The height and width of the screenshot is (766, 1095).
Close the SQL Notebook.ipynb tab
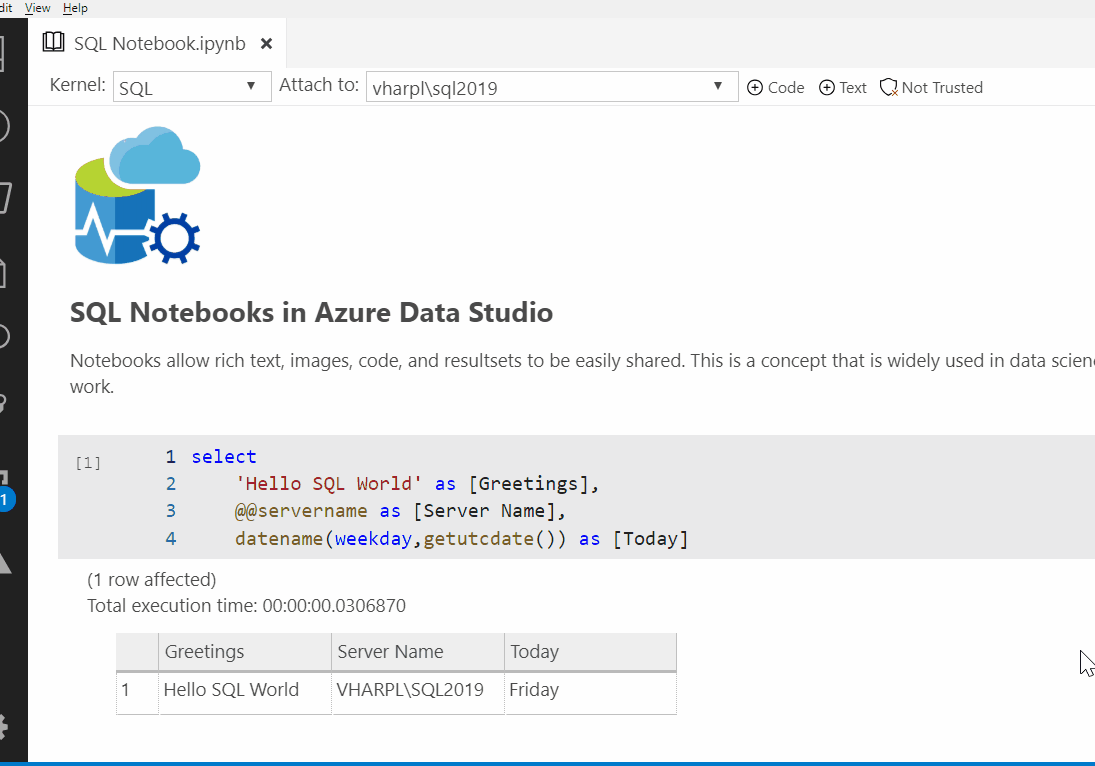point(265,43)
